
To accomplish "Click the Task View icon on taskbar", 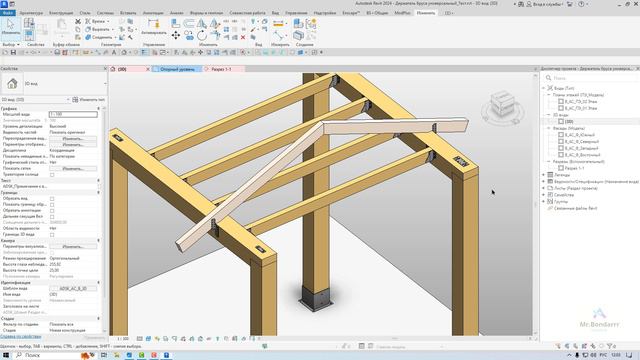I will click(104, 355).
